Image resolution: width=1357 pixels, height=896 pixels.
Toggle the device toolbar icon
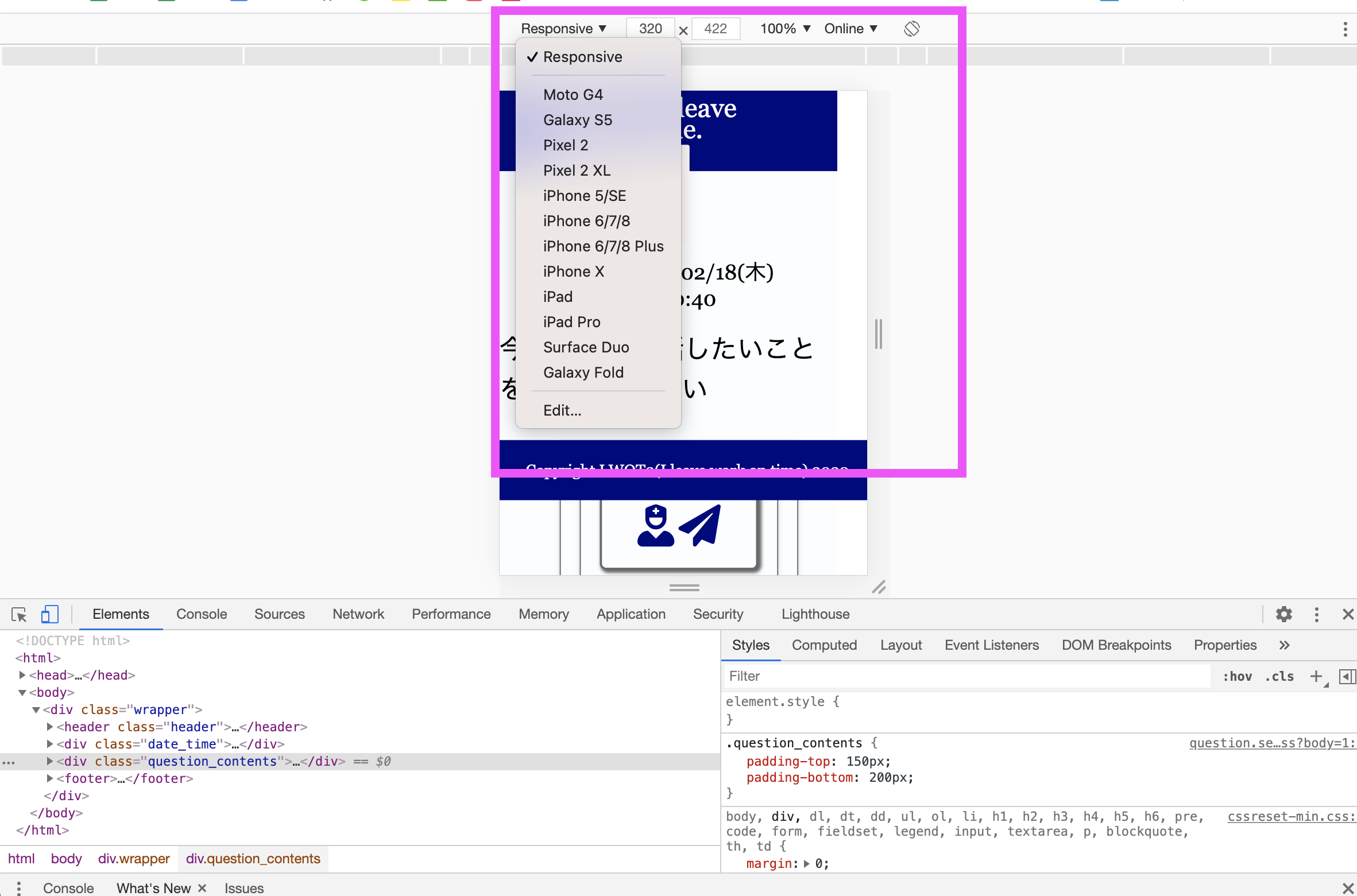click(50, 615)
